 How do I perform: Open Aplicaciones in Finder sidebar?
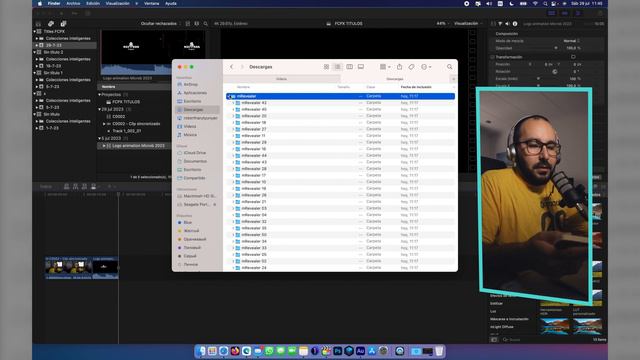pos(195,93)
